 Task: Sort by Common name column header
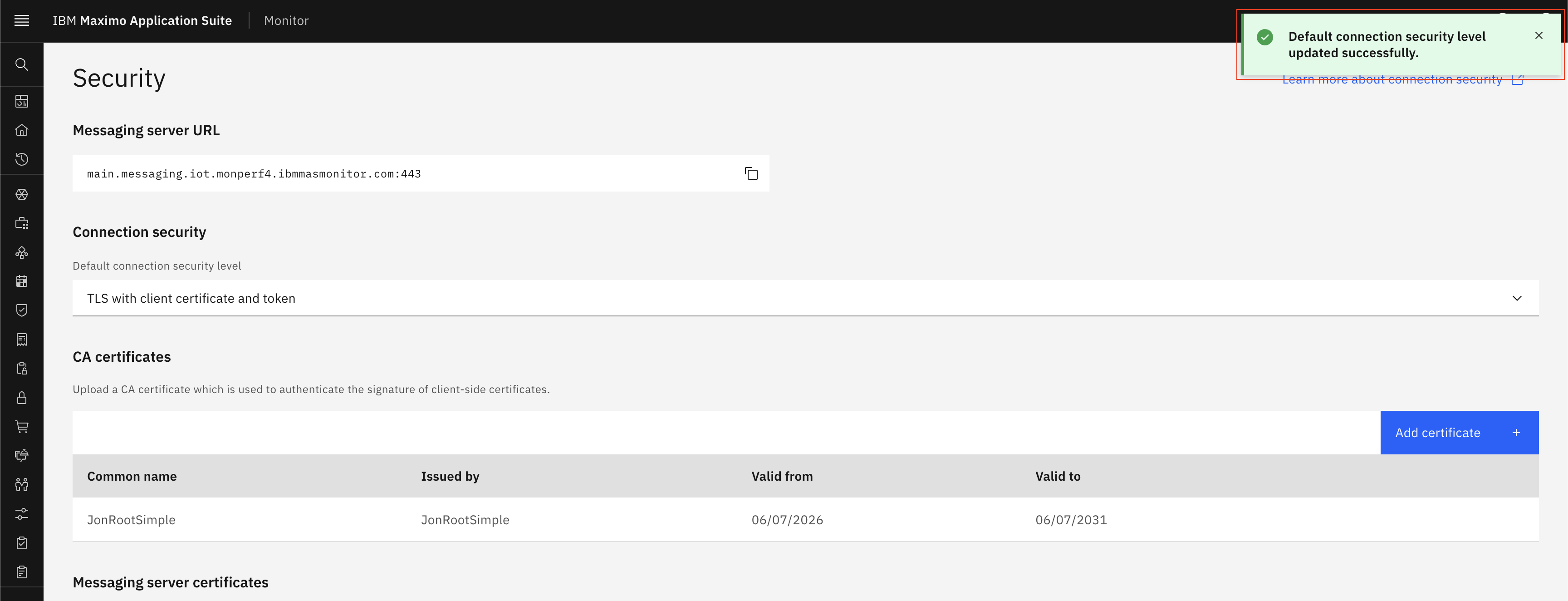tap(132, 476)
